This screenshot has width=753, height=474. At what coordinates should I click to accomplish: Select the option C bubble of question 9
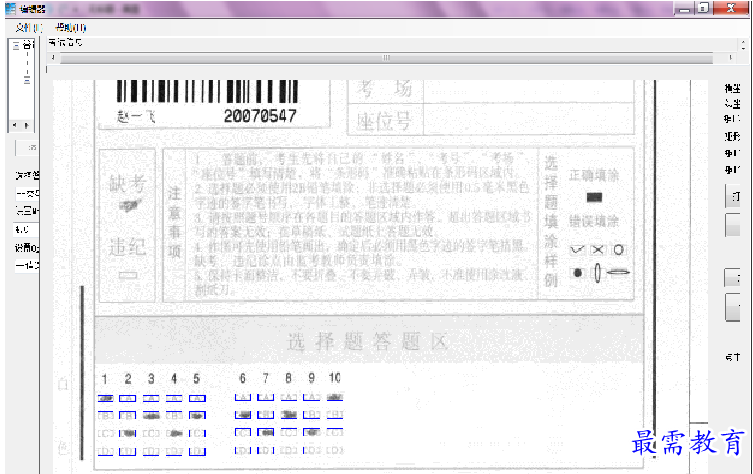(x=312, y=432)
